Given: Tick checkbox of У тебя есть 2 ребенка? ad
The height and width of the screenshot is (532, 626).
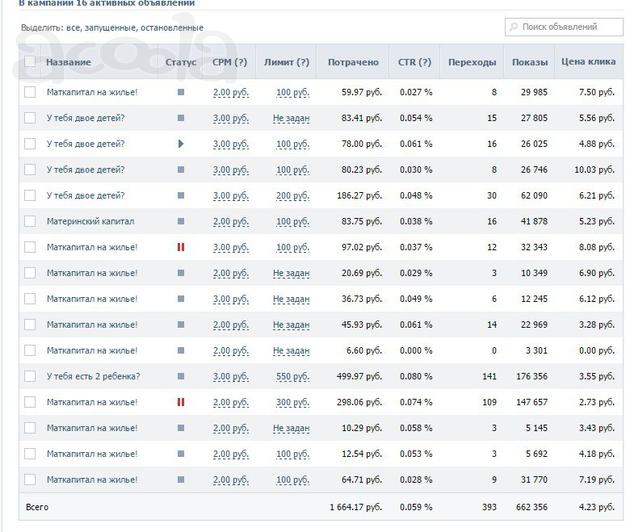Looking at the screenshot, I should click(x=30, y=376).
